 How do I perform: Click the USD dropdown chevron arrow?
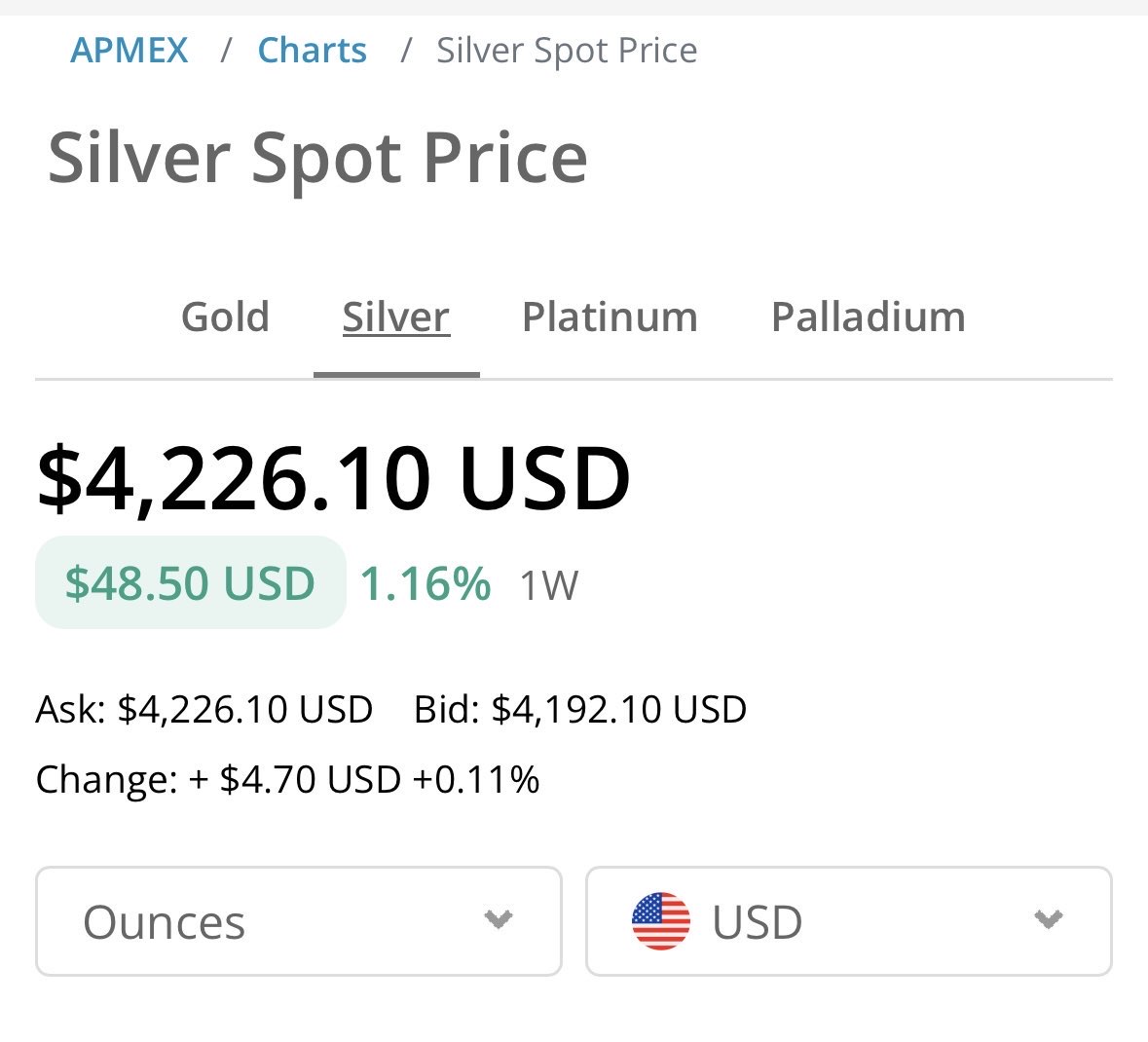pos(1048,919)
